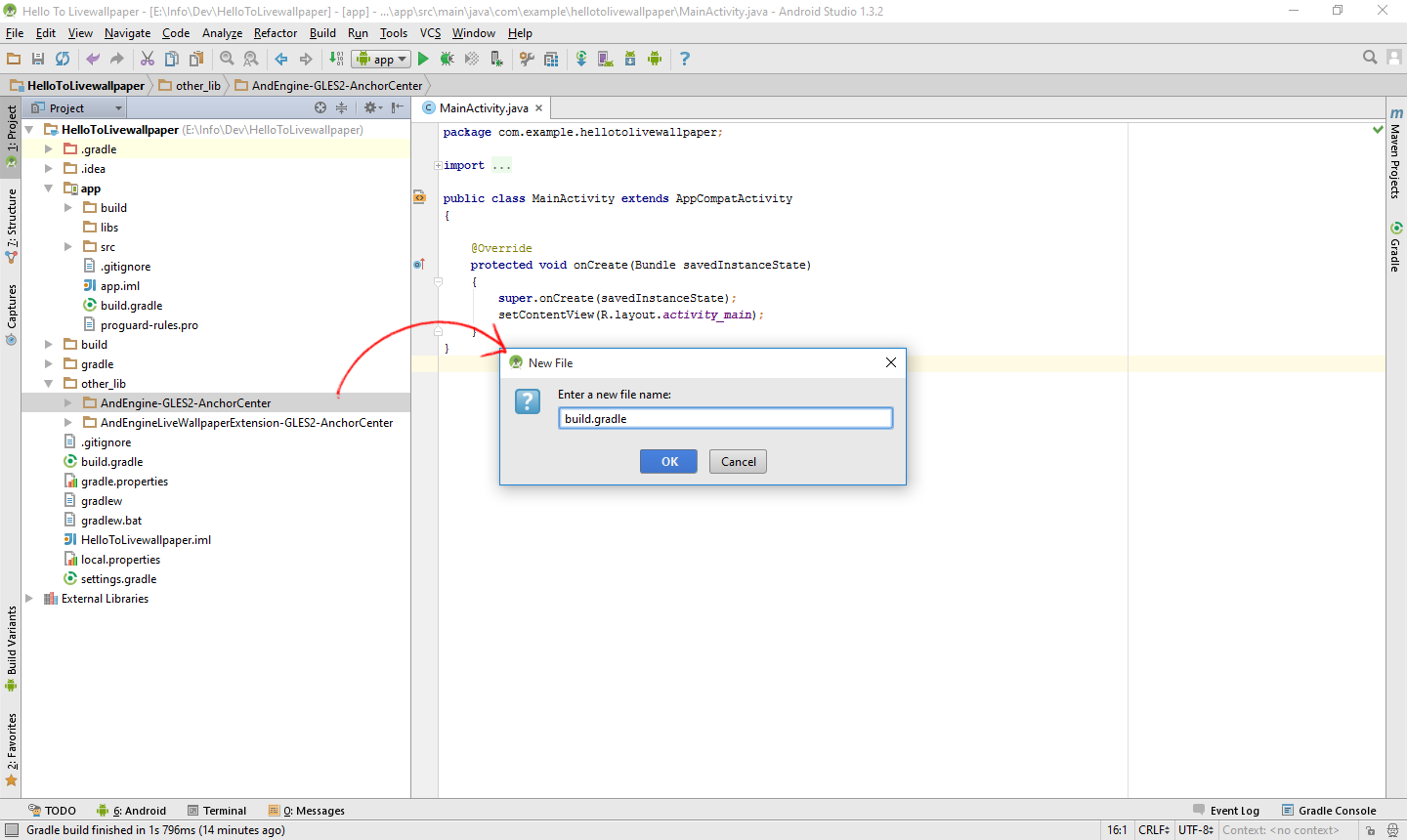Toggle tool window buttons in bottom-left corner
This screenshot has width=1407, height=840.
pos(11,830)
